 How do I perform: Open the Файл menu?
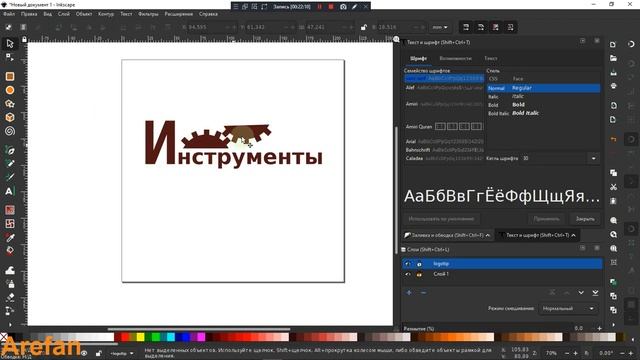coord(9,14)
